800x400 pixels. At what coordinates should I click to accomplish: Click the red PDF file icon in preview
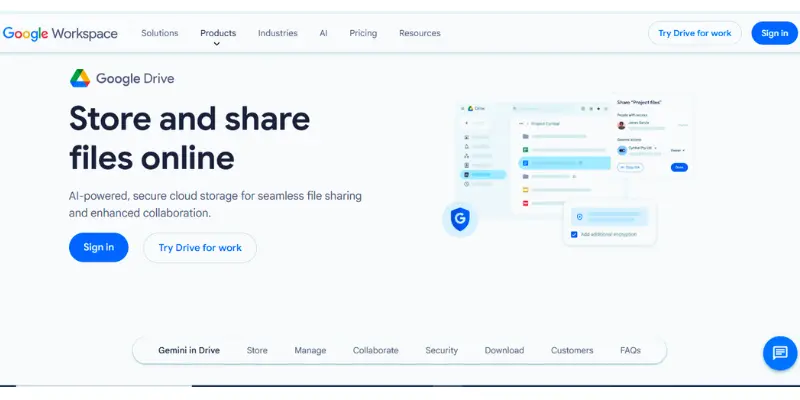pyautogui.click(x=524, y=202)
